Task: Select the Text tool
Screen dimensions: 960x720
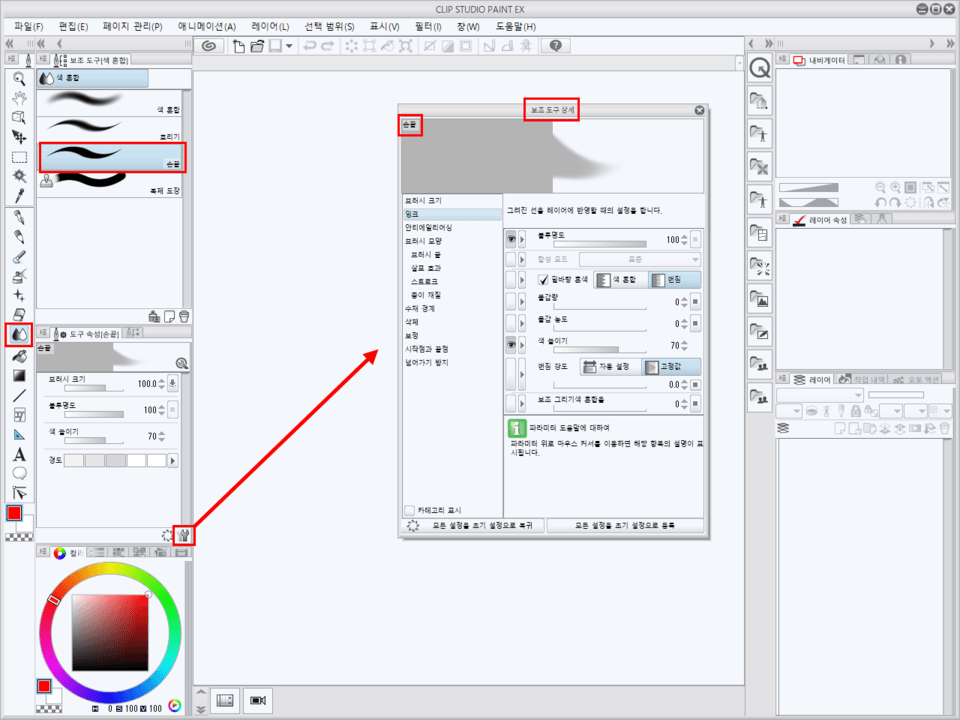Action: 18,454
